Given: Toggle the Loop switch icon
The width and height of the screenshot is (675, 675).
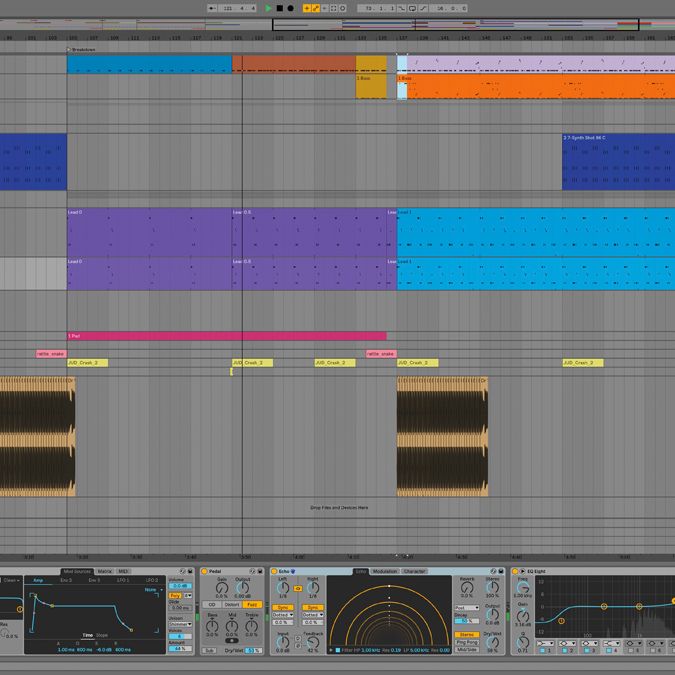Looking at the screenshot, I should click(412, 8).
